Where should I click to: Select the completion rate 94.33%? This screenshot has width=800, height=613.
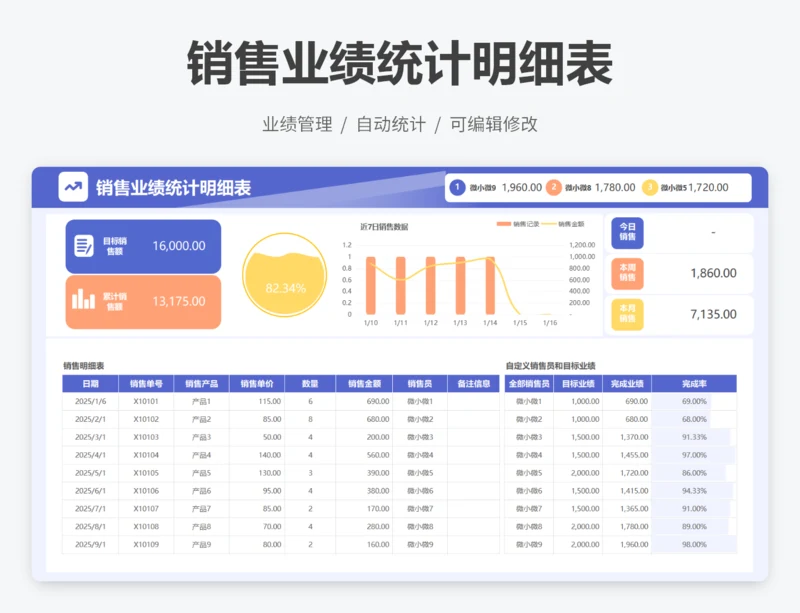click(x=694, y=491)
